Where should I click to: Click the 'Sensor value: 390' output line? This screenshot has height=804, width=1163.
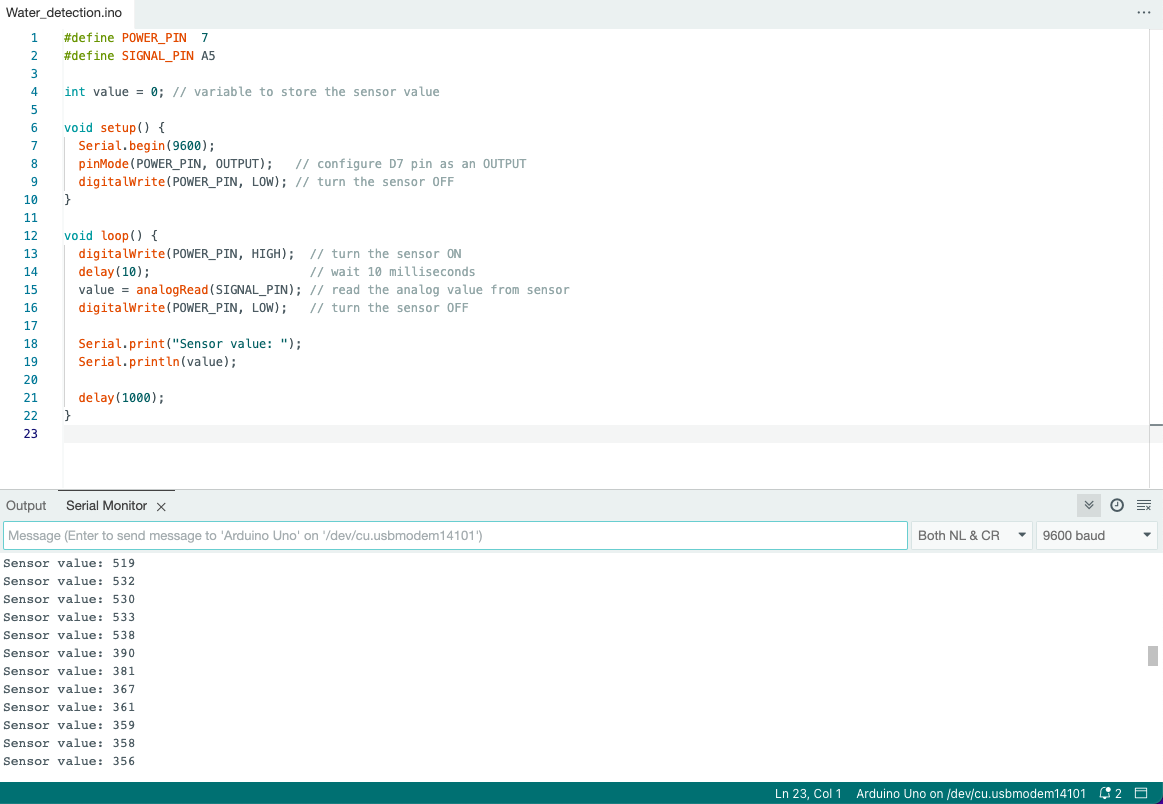point(69,653)
